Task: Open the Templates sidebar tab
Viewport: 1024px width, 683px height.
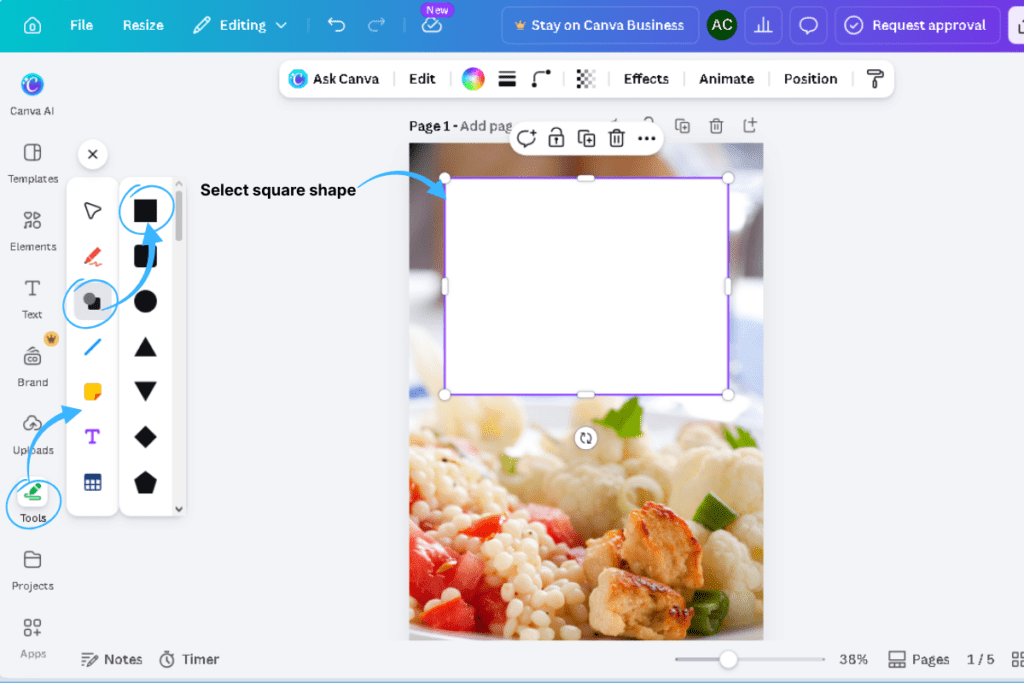Action: (33, 163)
